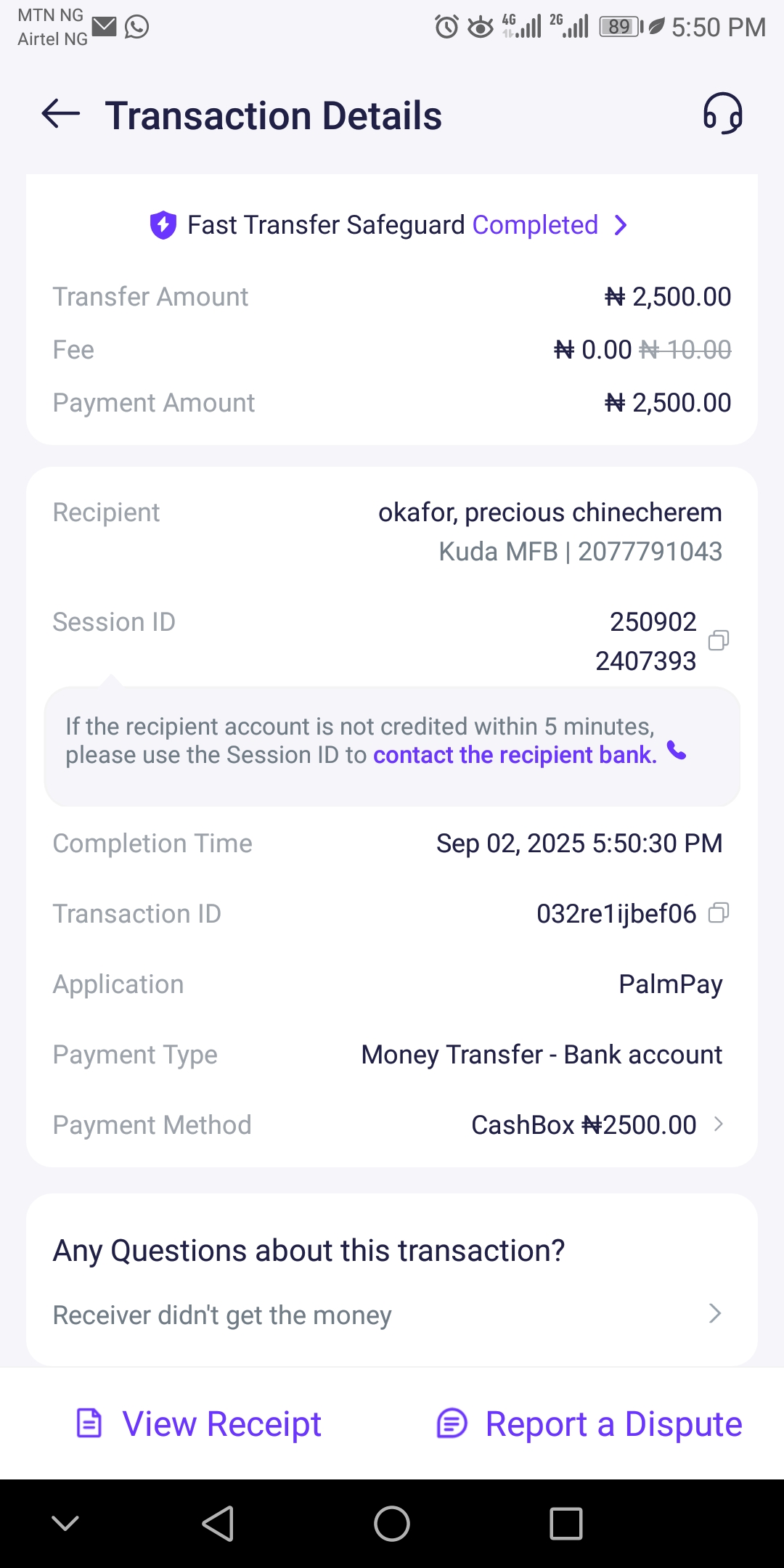Copy the Transaction ID
The height and width of the screenshot is (1568, 784).
coord(718,913)
